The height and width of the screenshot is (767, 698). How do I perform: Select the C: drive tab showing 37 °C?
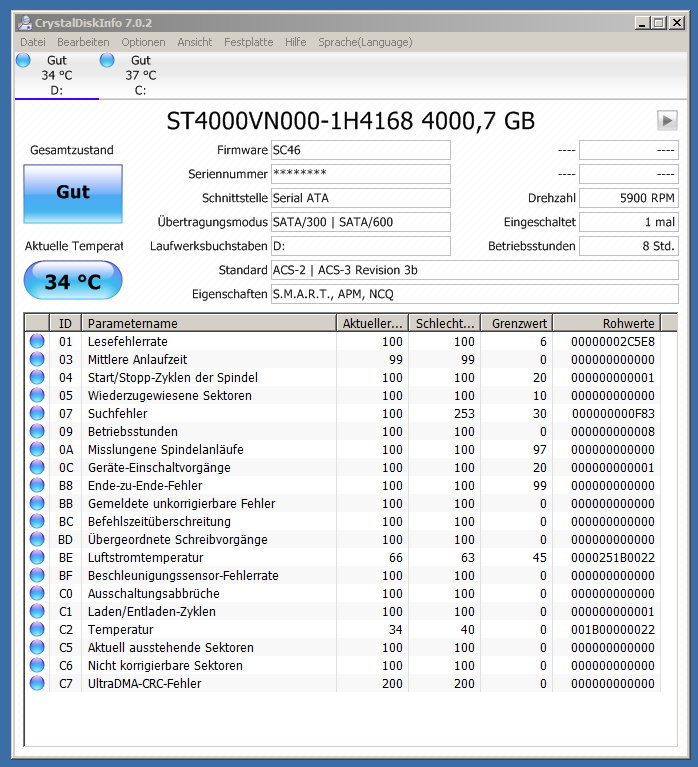[x=141, y=75]
